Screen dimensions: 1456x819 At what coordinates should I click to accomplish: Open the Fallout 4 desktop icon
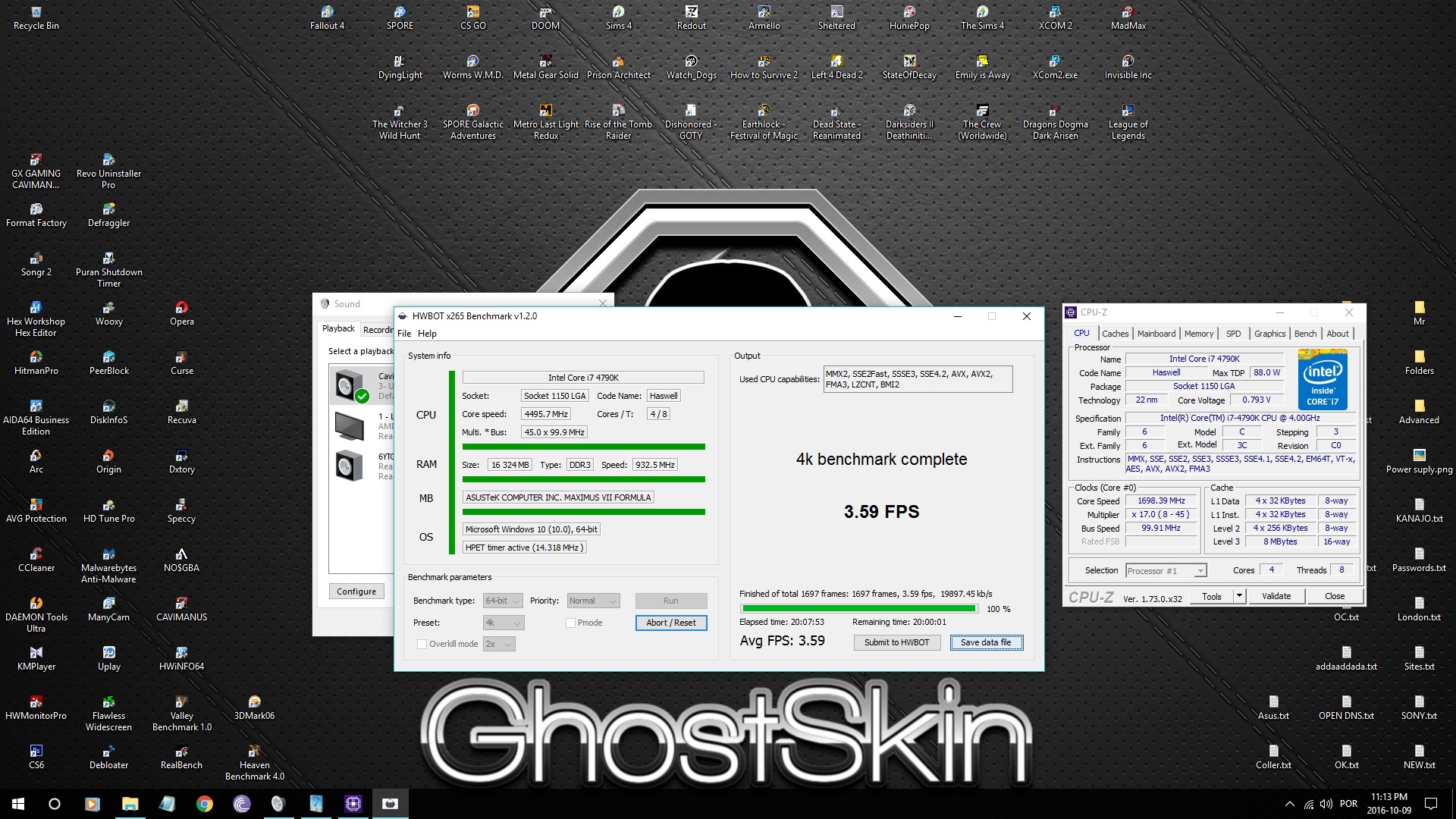tap(327, 17)
